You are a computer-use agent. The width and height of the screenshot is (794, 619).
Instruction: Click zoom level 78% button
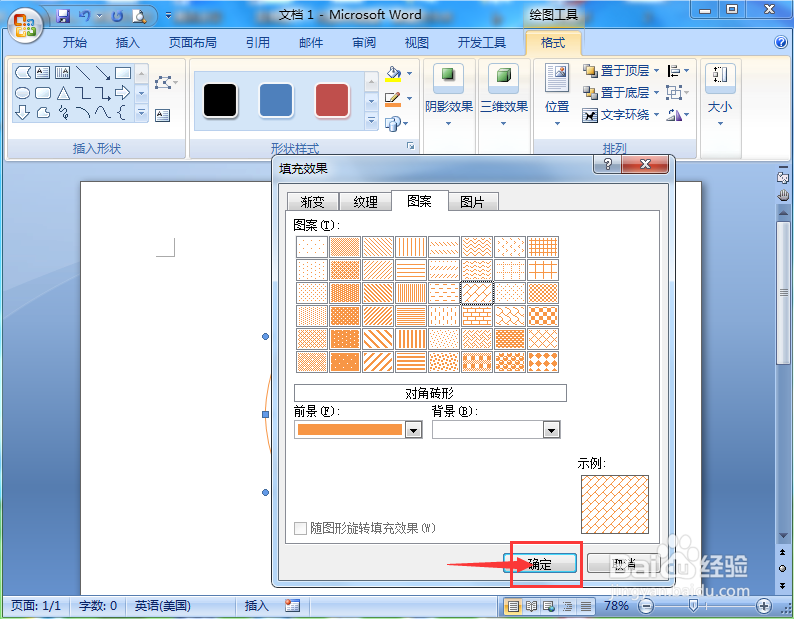616,606
